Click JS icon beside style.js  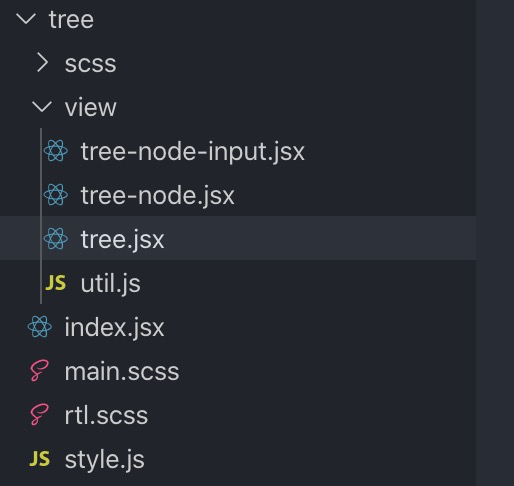pyautogui.click(x=40, y=459)
